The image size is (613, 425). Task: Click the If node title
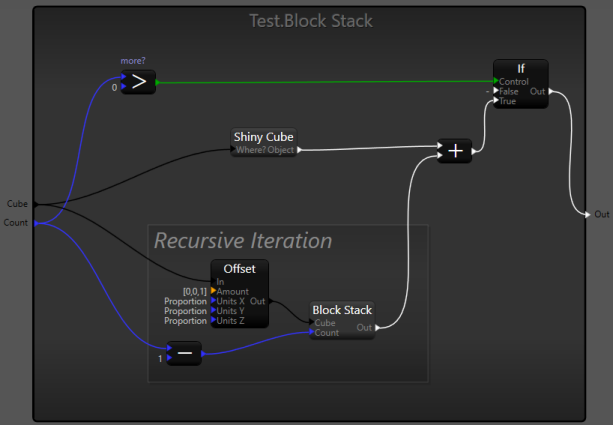[520, 68]
